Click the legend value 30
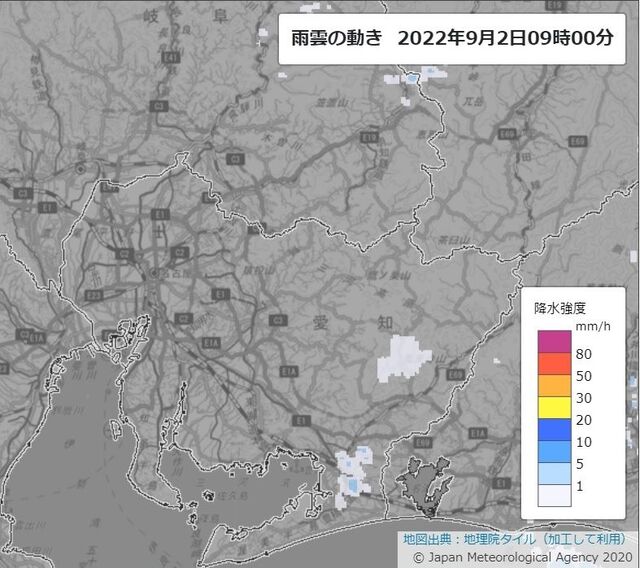This screenshot has width=640, height=568. coord(584,398)
